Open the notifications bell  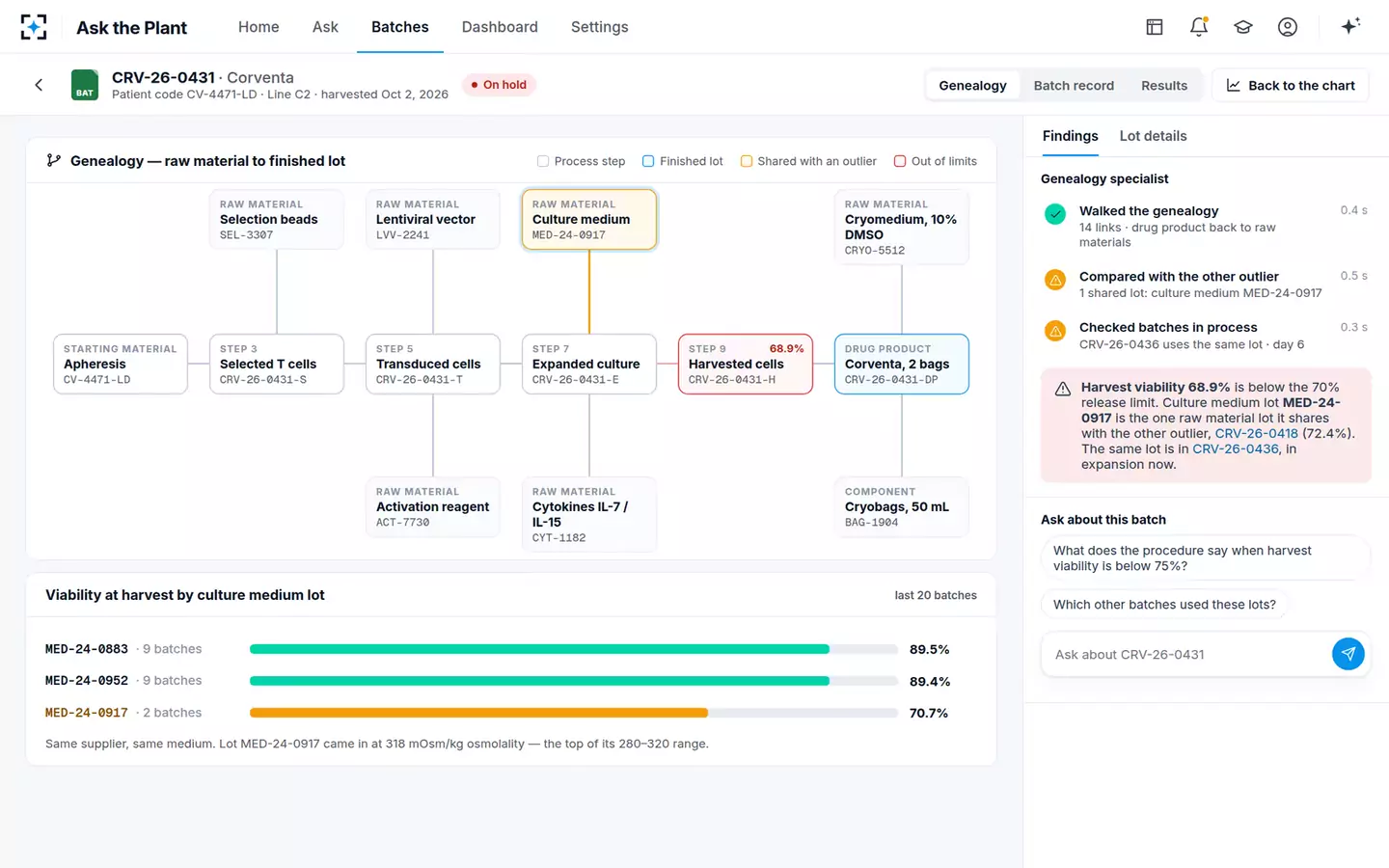[1199, 27]
